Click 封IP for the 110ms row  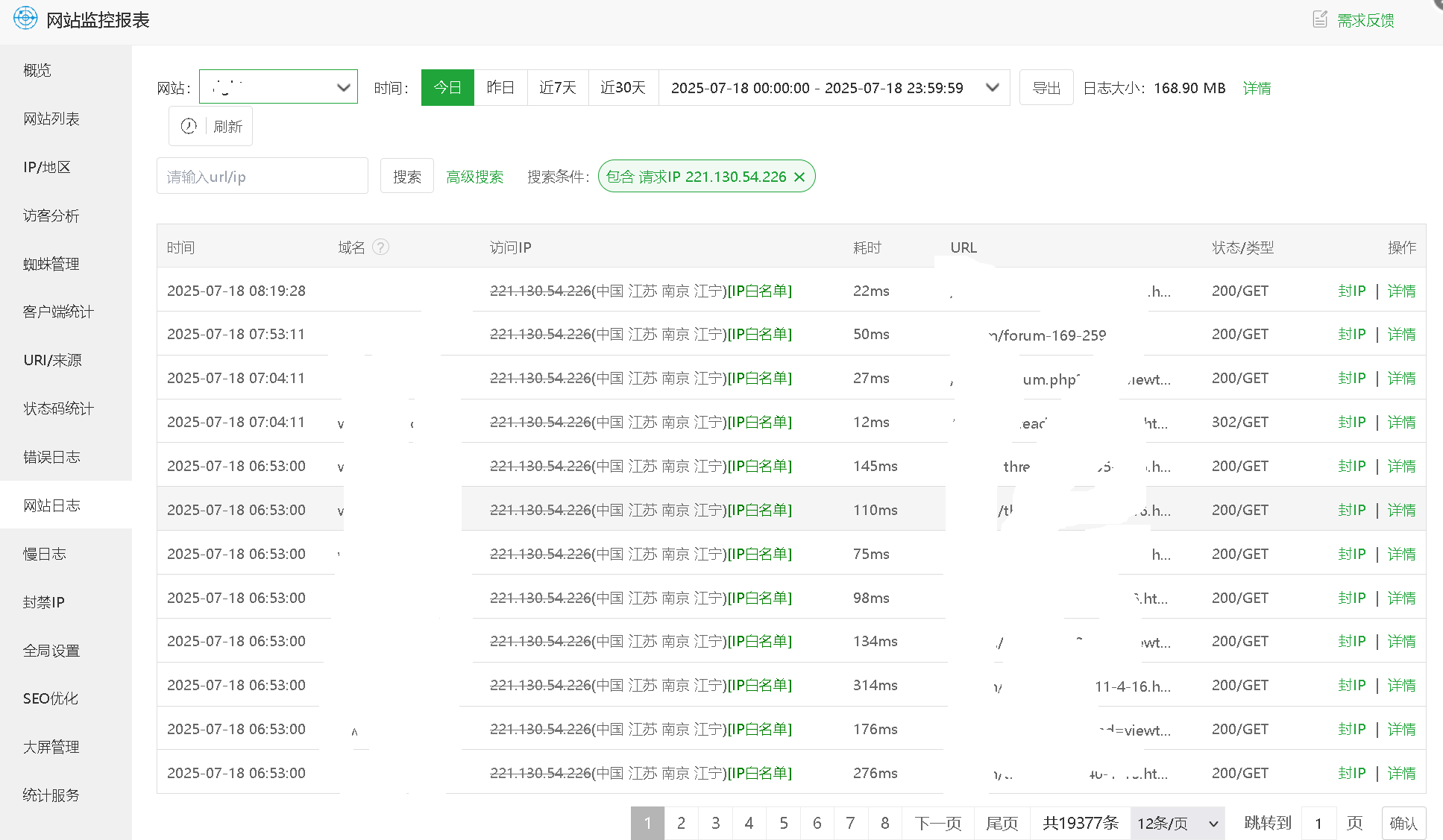point(1351,510)
